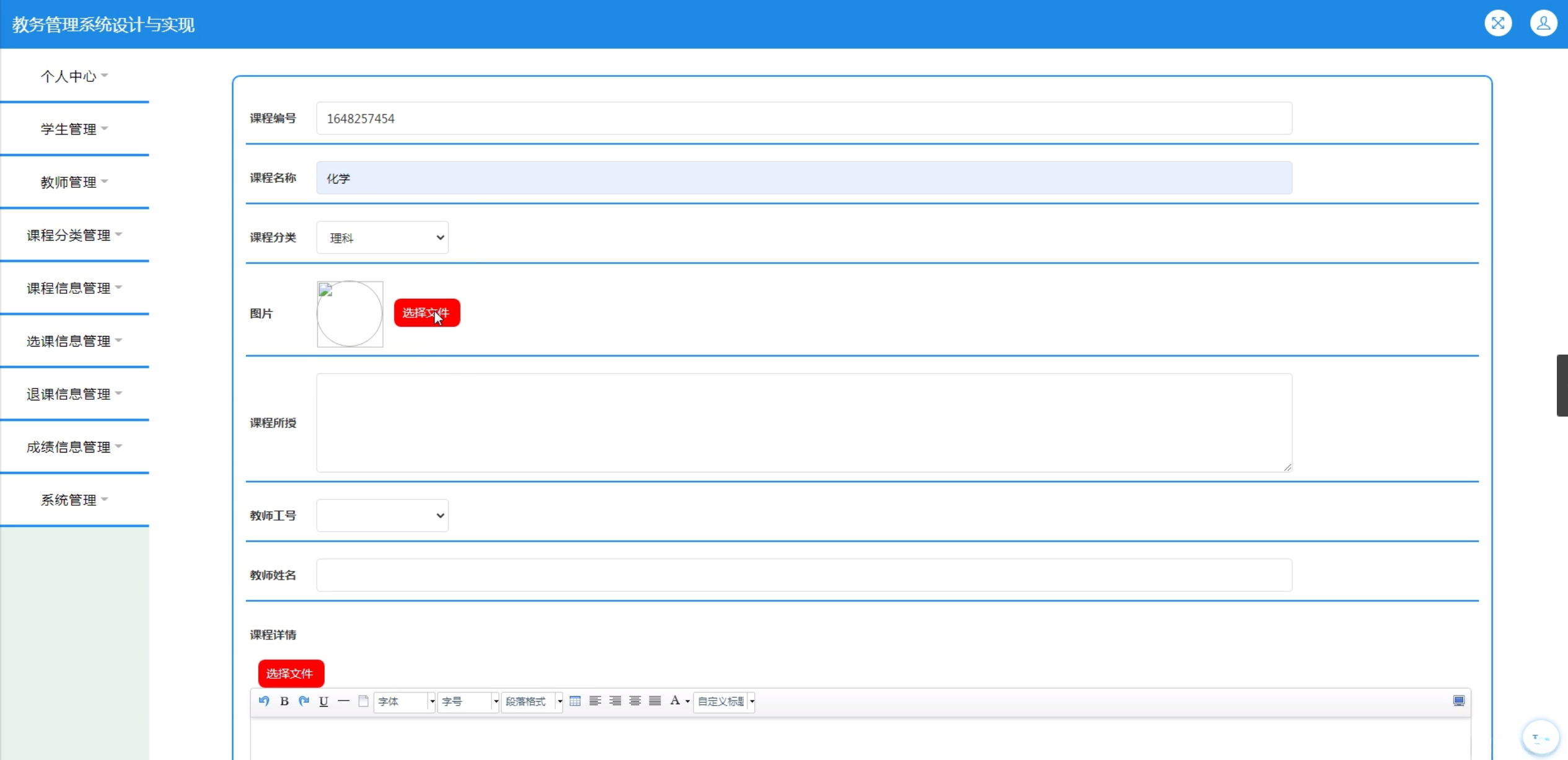Open the 段落格式 paragraph format dropdown
Image resolution: width=1568 pixels, height=760 pixels.
[532, 702]
